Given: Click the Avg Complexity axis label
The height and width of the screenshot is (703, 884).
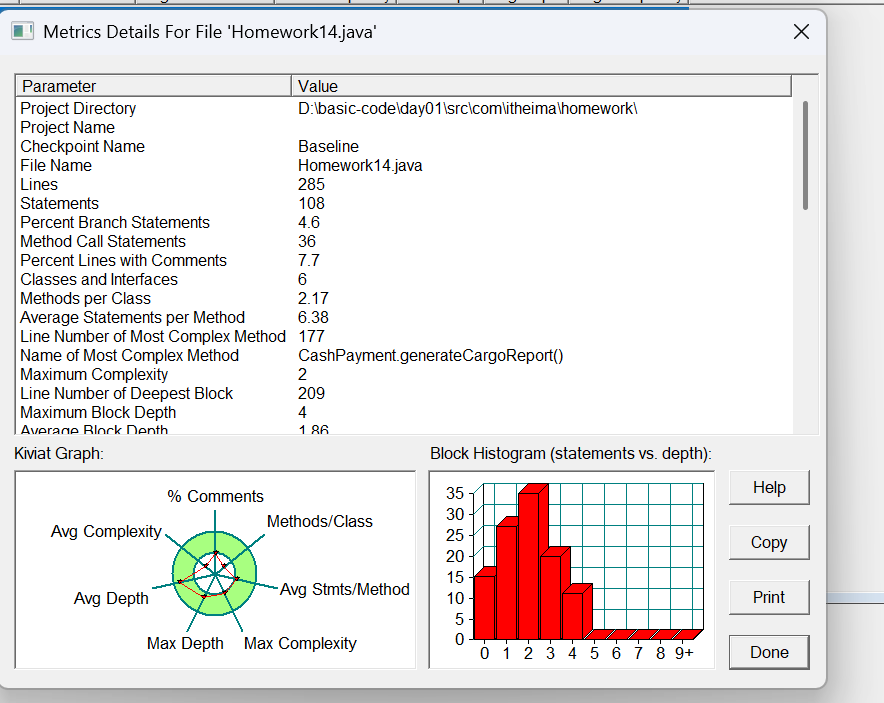Looking at the screenshot, I should (106, 532).
